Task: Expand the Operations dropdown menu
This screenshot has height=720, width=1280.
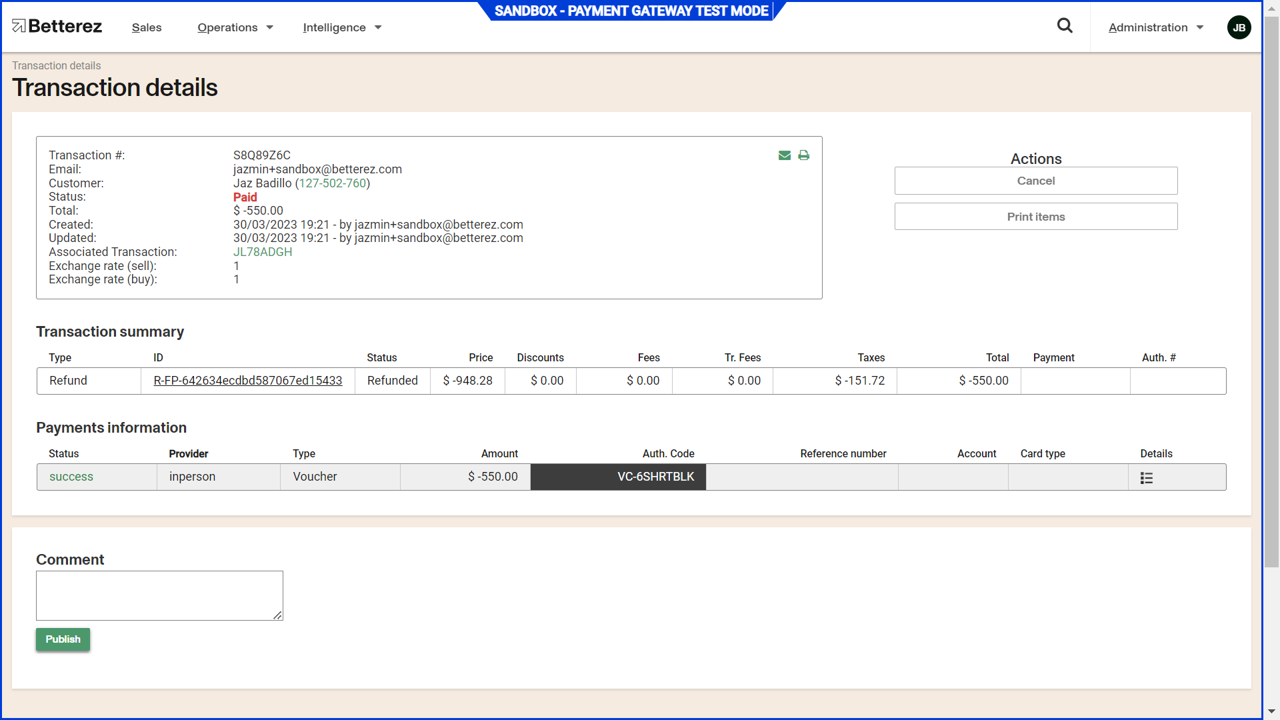Action: pos(235,28)
